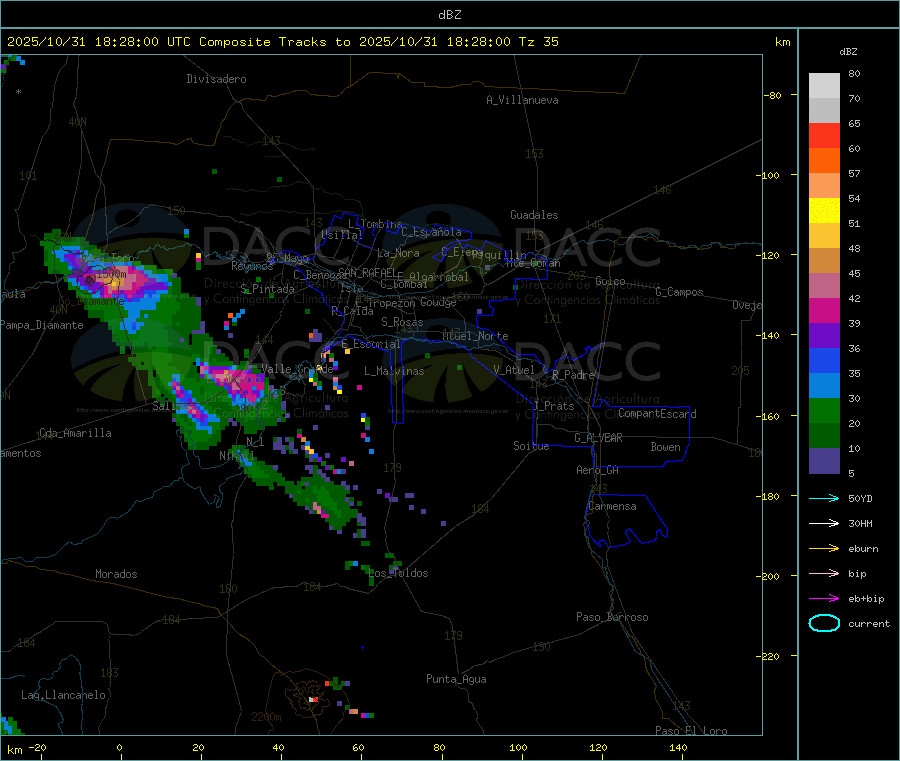Click the 'Cda_Amarilla' map label
900x761 pixels.
click(x=75, y=433)
